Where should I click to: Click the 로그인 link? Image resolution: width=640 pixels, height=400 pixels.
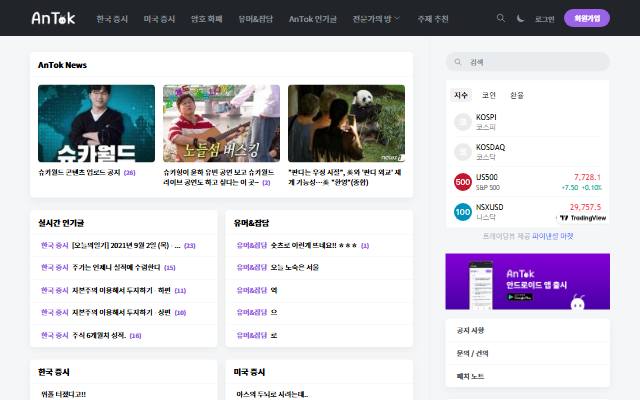coord(544,19)
